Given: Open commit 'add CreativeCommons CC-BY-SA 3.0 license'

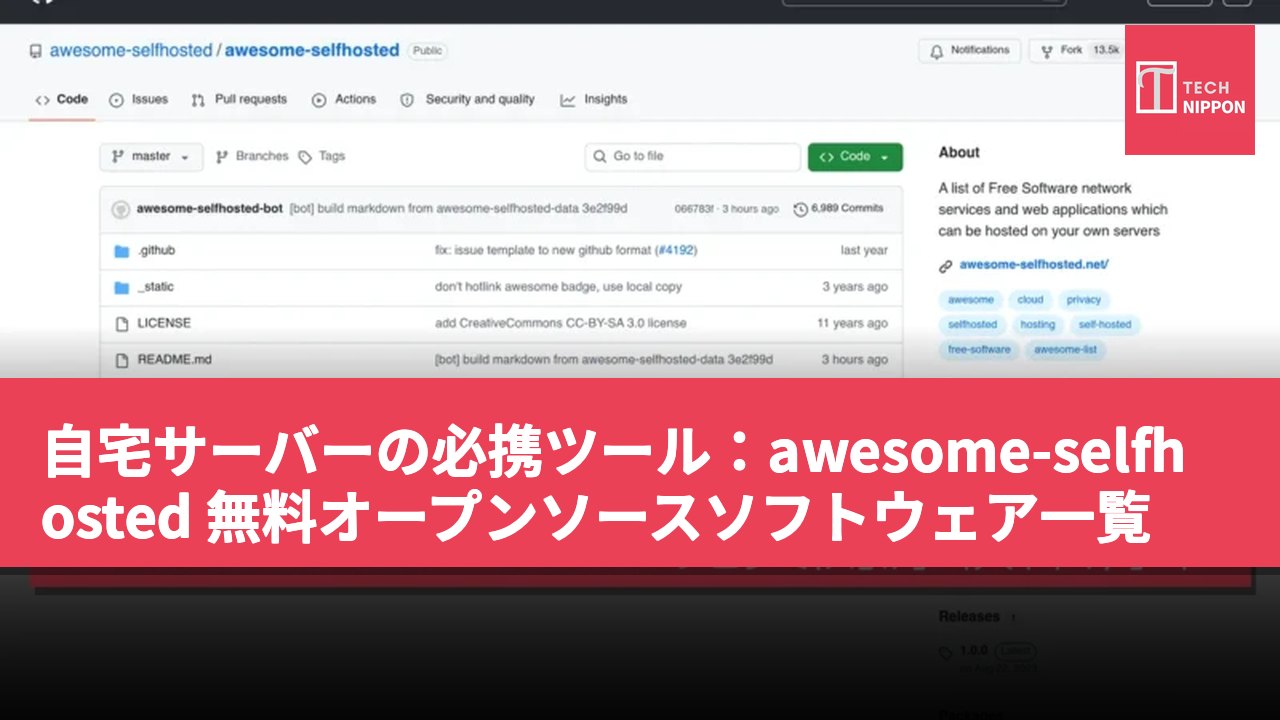Looking at the screenshot, I should coord(561,323).
